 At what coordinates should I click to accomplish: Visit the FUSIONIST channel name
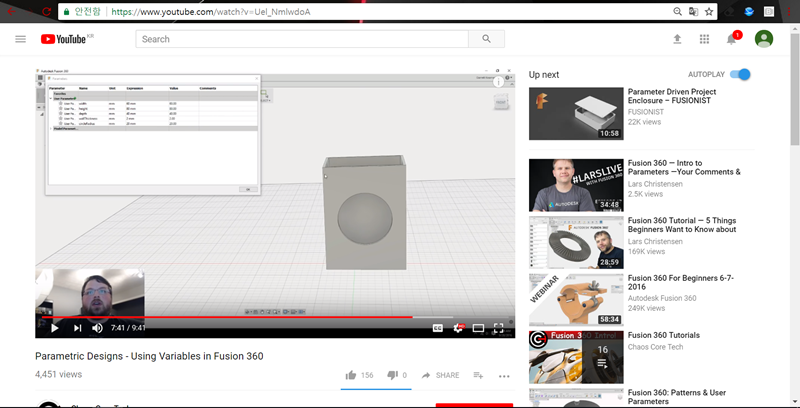tap(646, 112)
